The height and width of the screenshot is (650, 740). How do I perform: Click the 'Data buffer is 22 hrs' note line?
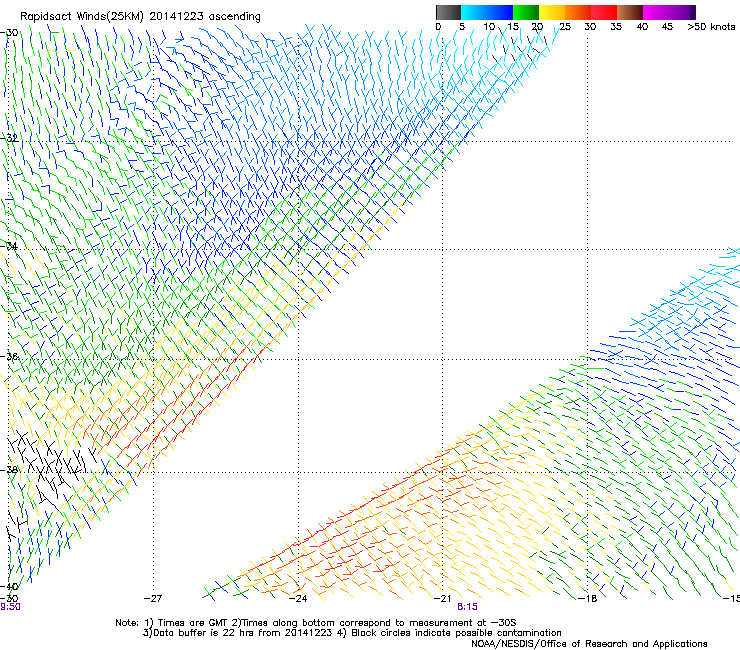click(x=352, y=633)
